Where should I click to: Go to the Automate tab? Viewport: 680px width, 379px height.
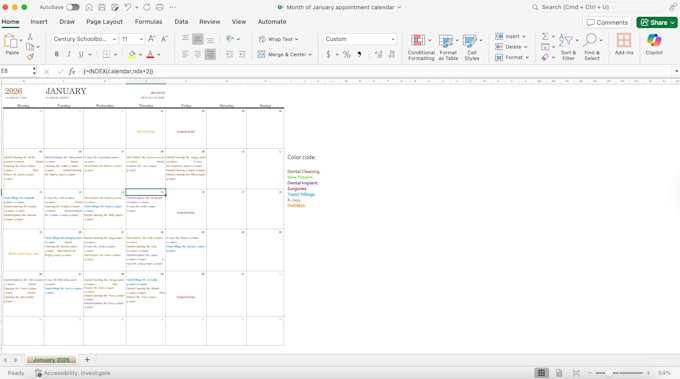(272, 22)
